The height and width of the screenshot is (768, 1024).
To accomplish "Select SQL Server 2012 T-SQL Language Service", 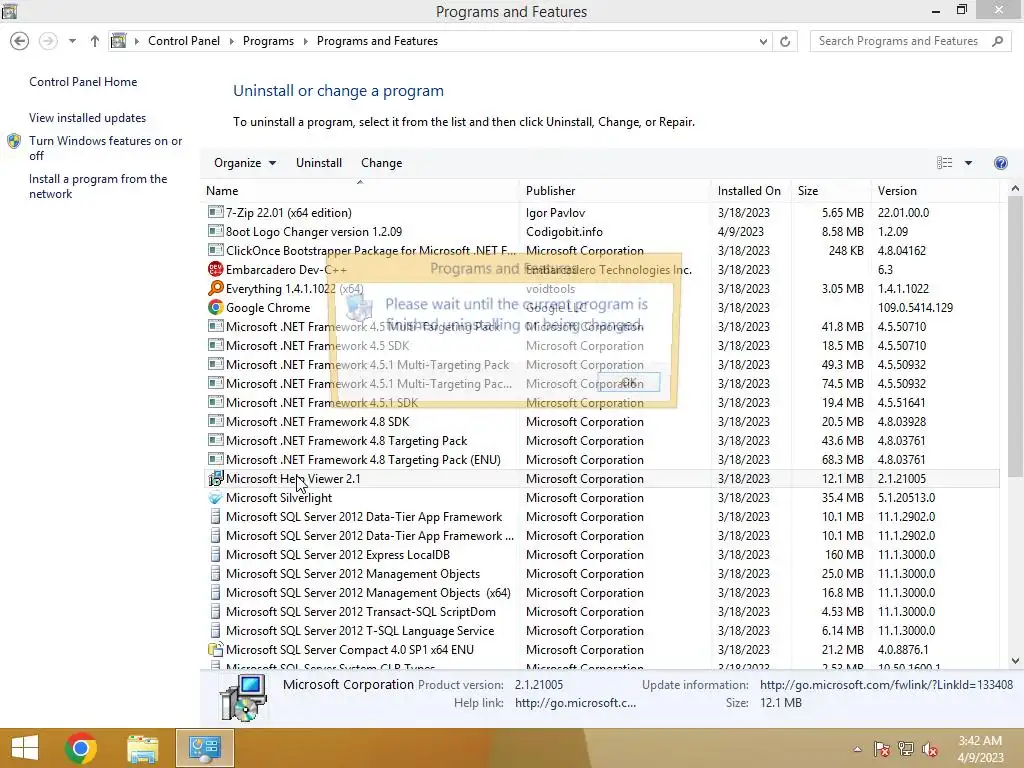I will (x=600, y=631).
